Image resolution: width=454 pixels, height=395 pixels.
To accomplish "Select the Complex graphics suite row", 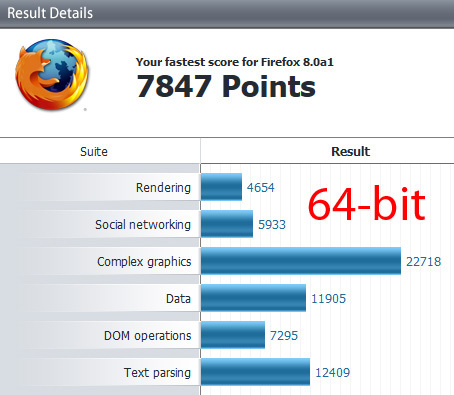I will click(144, 262).
